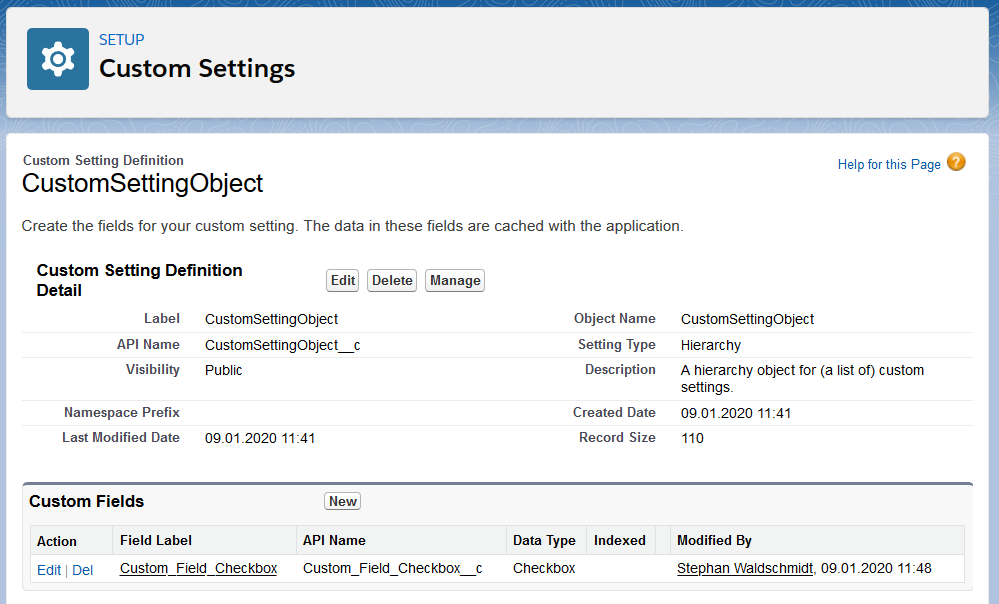Click the Edit button for the definition
999x604 pixels.
pyautogui.click(x=343, y=280)
